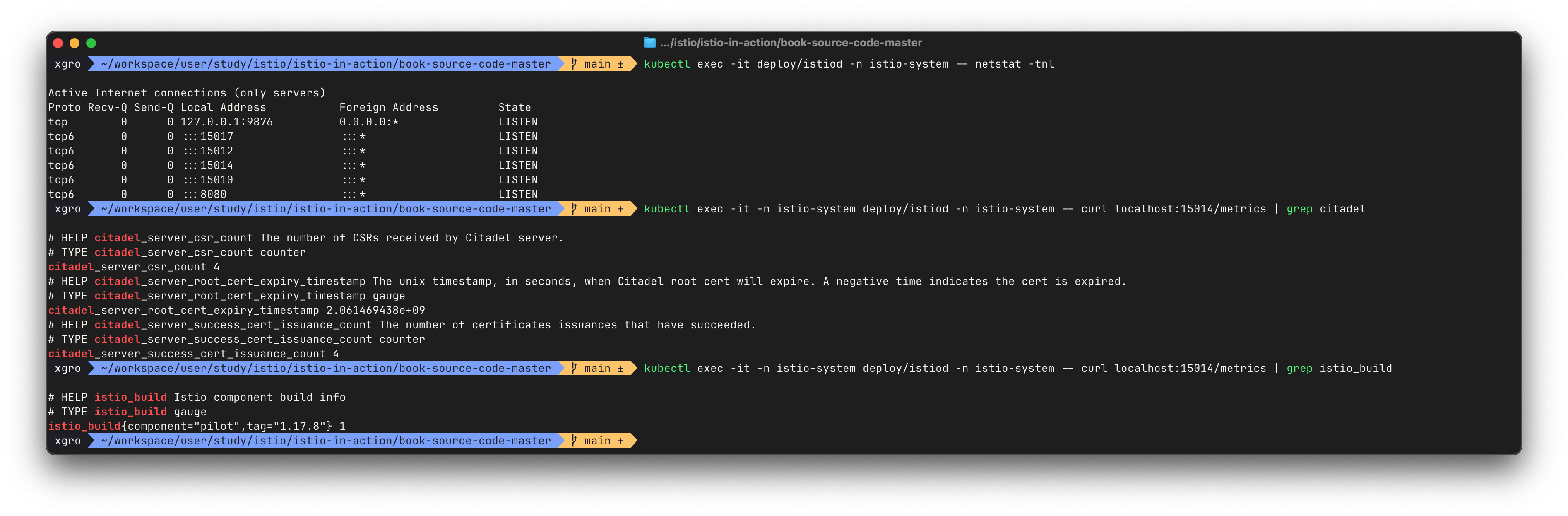Image resolution: width=1568 pixels, height=516 pixels.
Task: Click the :::15014 port entry
Action: click(208, 166)
